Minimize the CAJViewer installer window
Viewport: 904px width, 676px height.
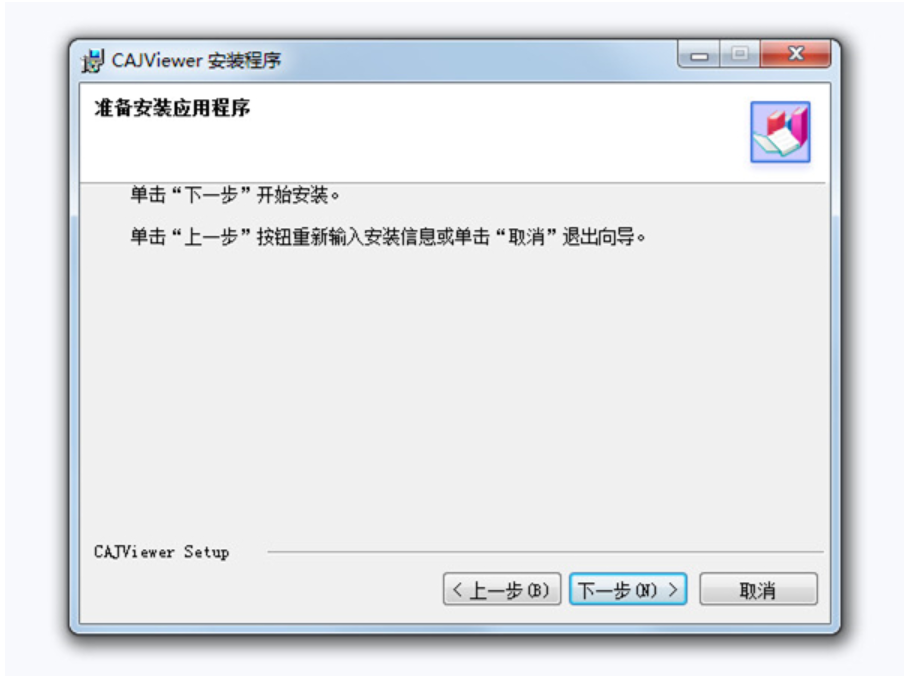699,55
